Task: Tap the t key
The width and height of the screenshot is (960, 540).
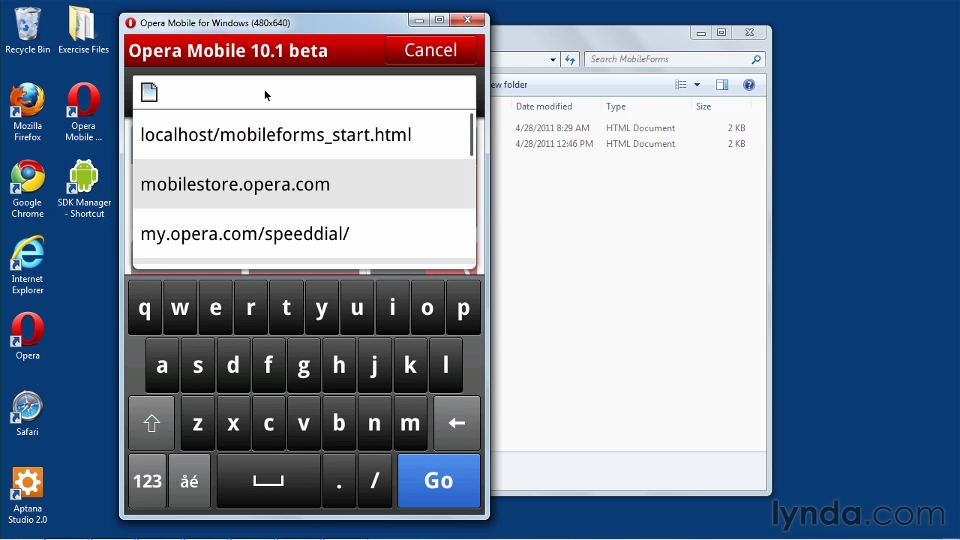Action: click(x=286, y=308)
